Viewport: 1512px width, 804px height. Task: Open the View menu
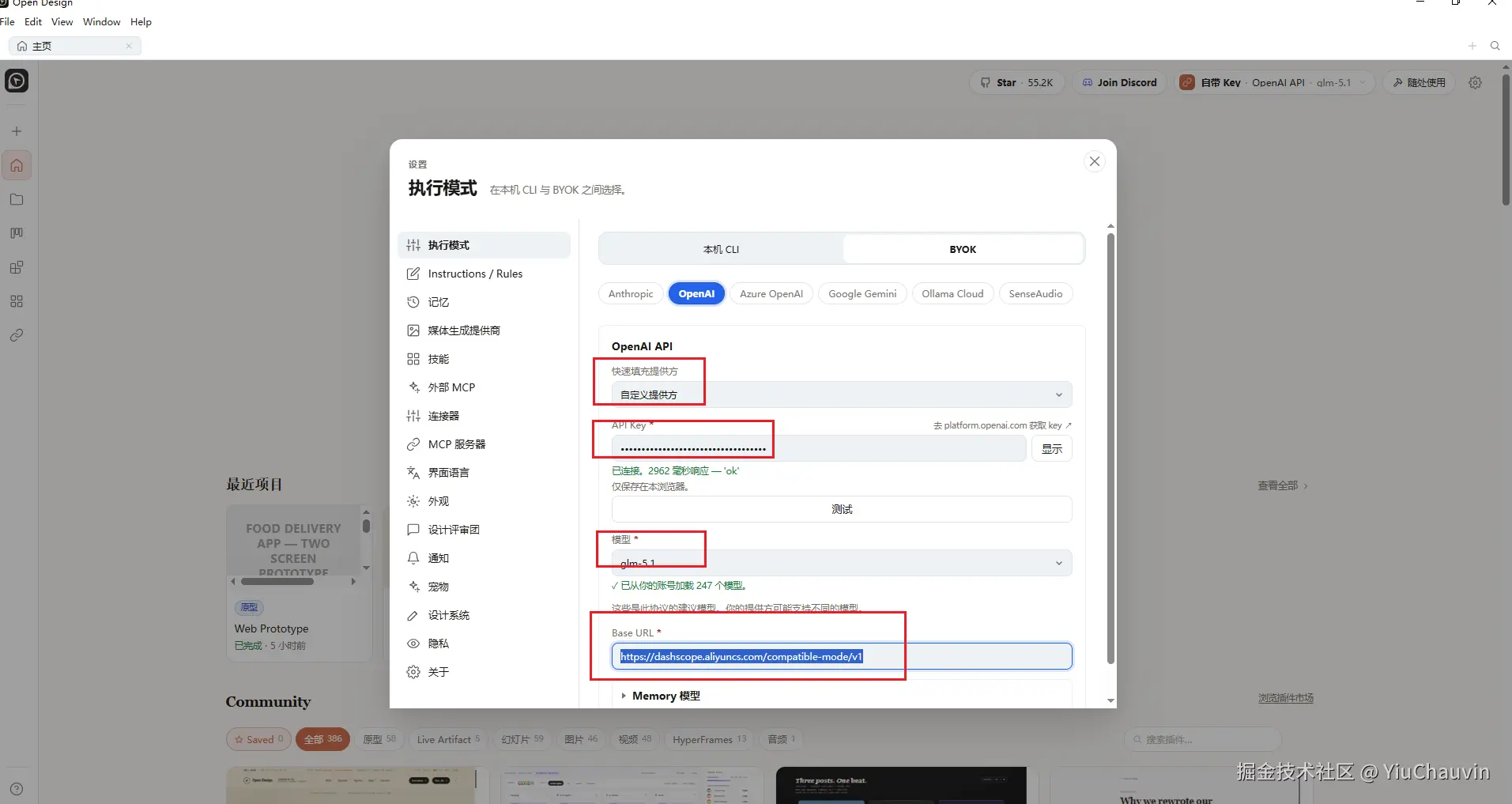62,21
